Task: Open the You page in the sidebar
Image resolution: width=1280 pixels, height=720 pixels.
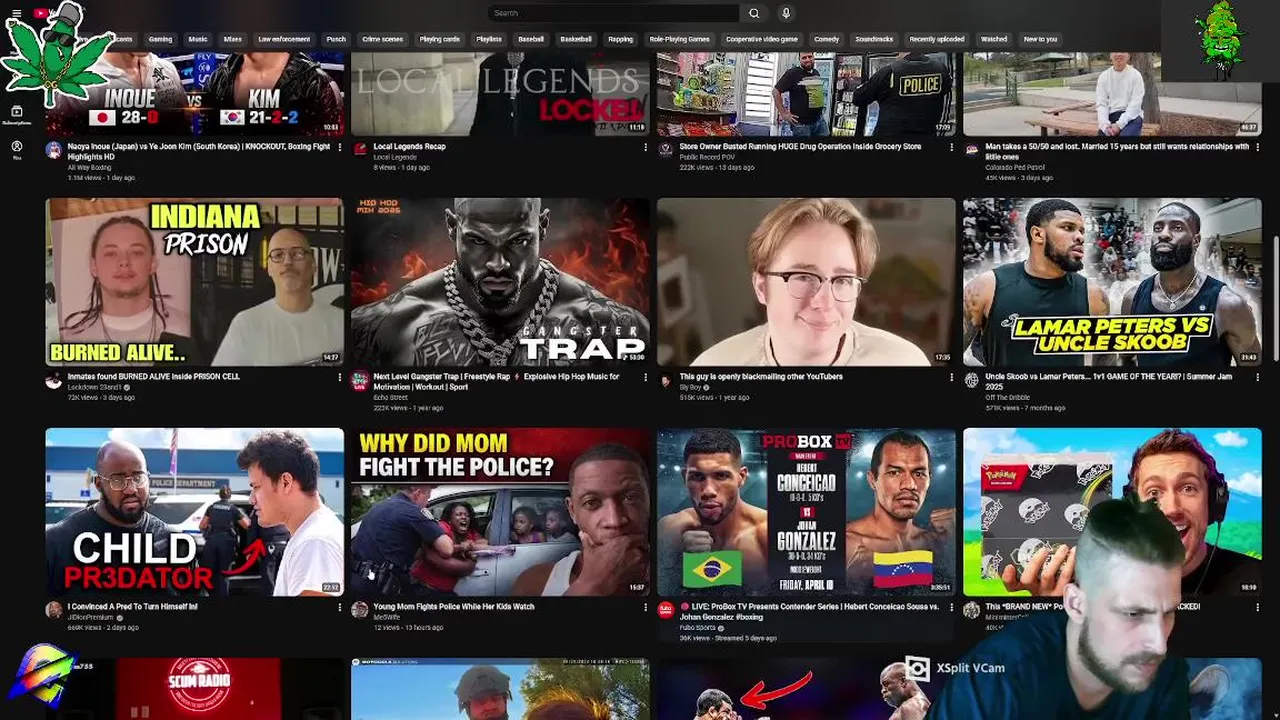Action: tap(16, 150)
